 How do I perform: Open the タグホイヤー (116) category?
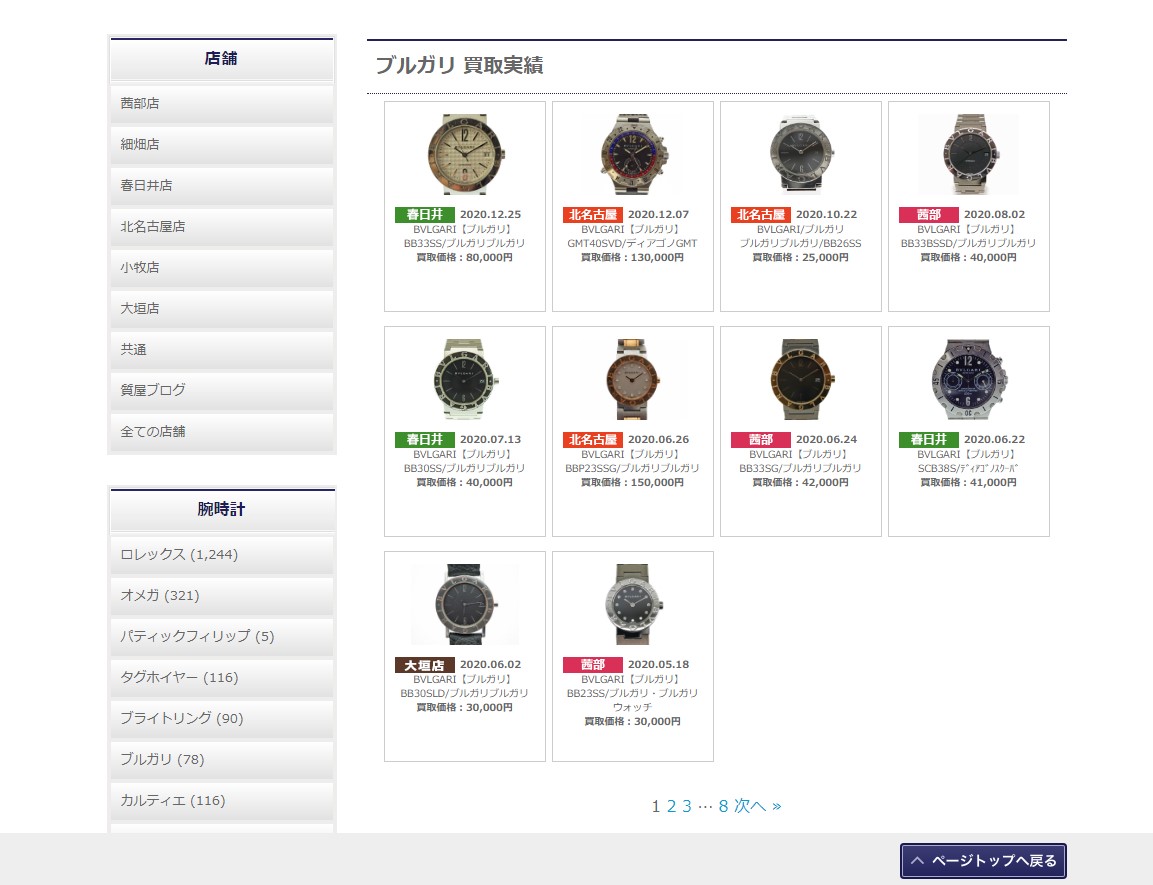click(x=221, y=677)
